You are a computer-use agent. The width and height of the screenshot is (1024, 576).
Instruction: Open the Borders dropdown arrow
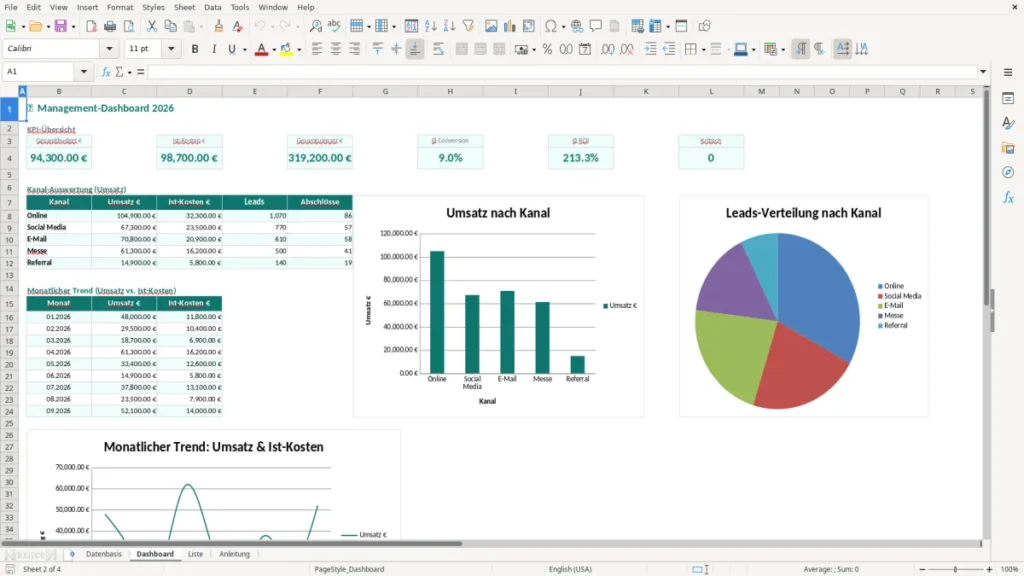tap(703, 50)
